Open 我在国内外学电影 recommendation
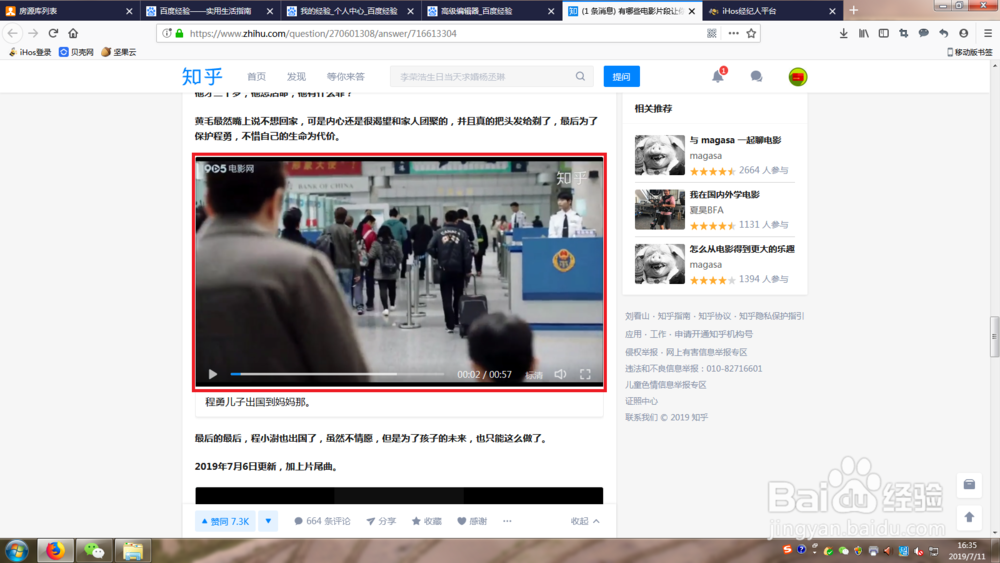Screen dimensions: 1000x563 [x=724, y=194]
